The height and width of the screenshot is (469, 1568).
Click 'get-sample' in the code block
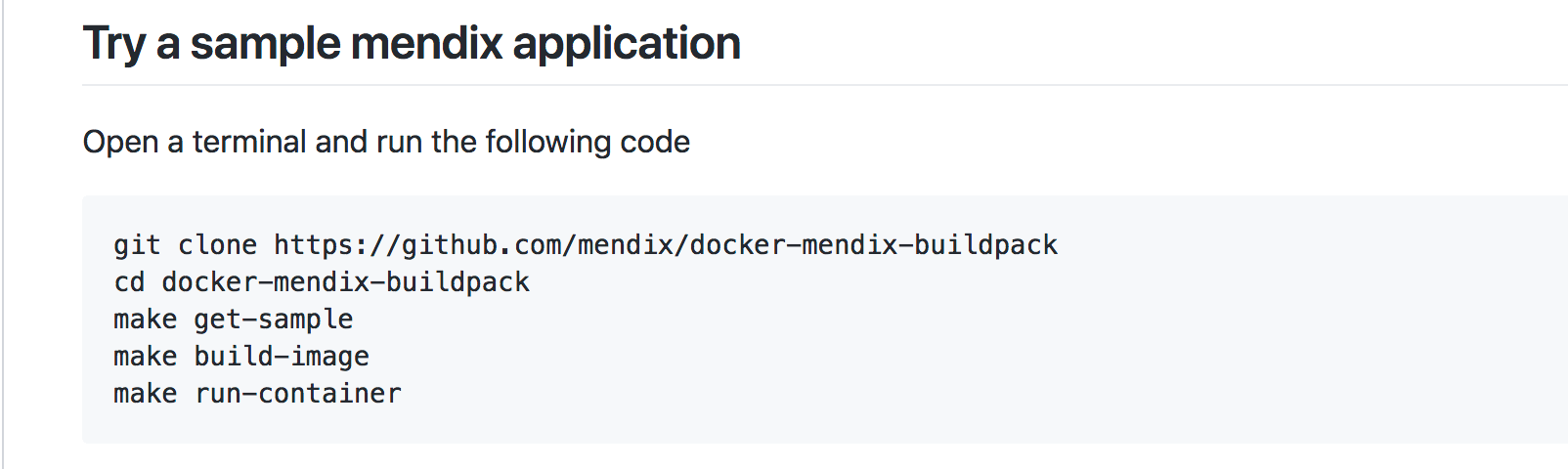pos(274,320)
